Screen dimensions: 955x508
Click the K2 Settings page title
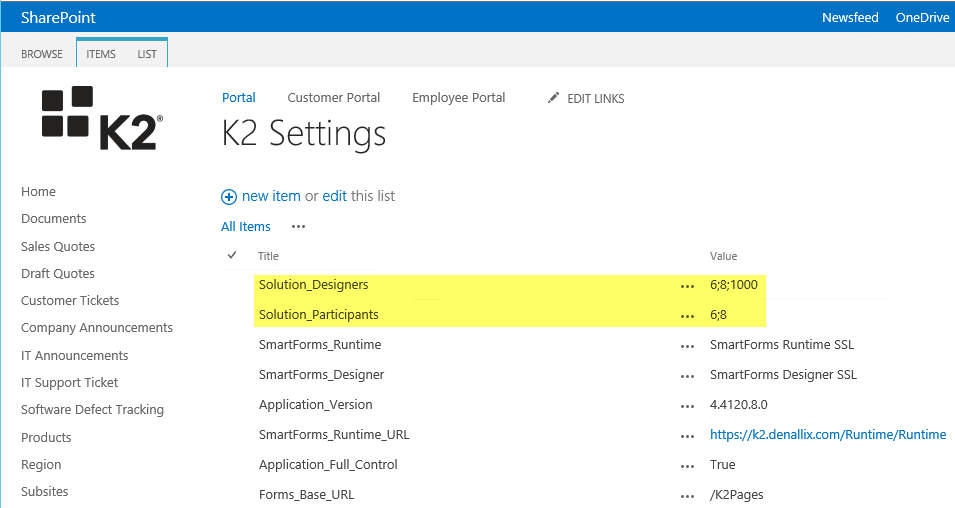click(304, 133)
